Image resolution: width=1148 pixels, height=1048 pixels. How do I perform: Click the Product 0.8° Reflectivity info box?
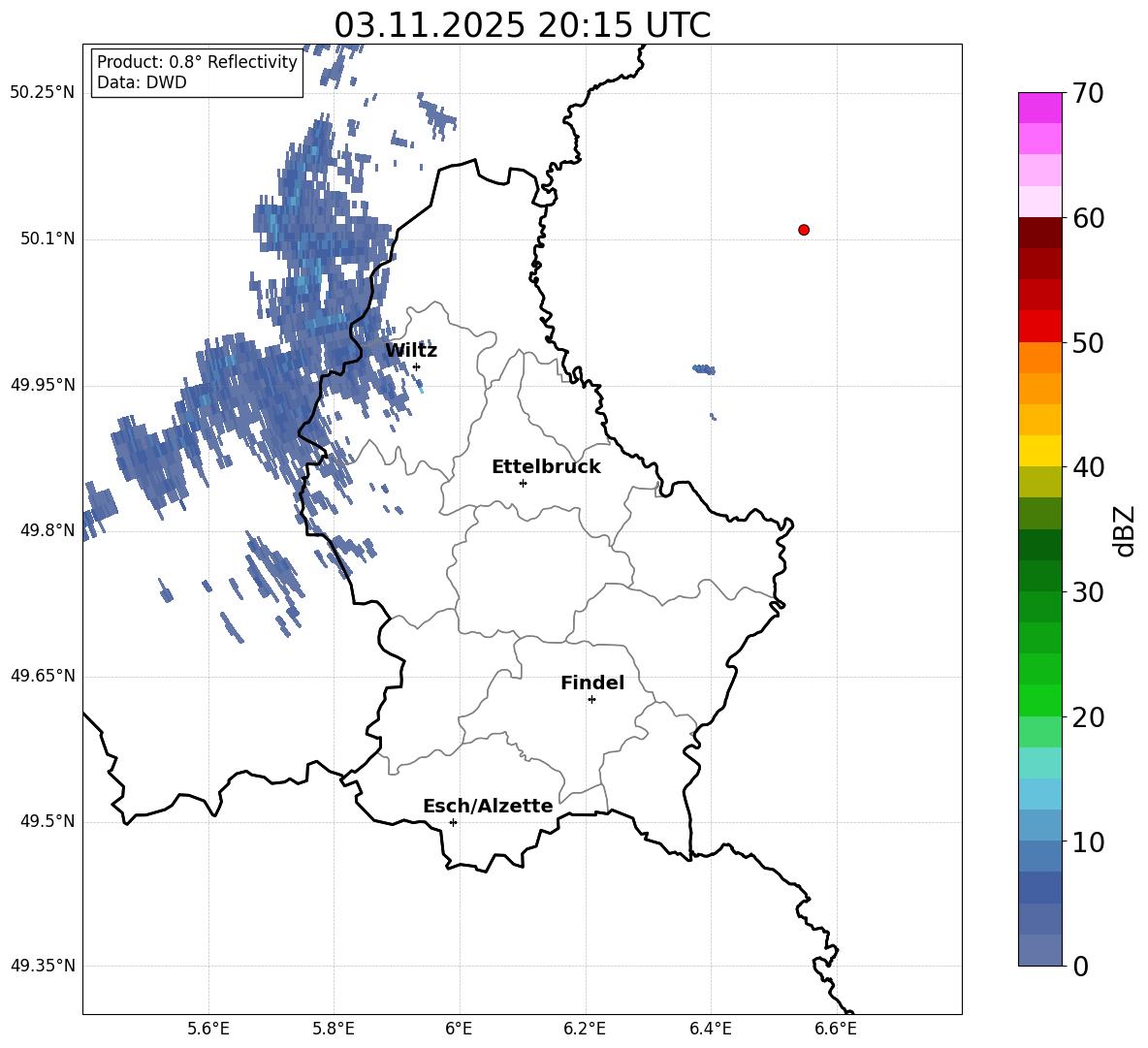click(x=197, y=72)
